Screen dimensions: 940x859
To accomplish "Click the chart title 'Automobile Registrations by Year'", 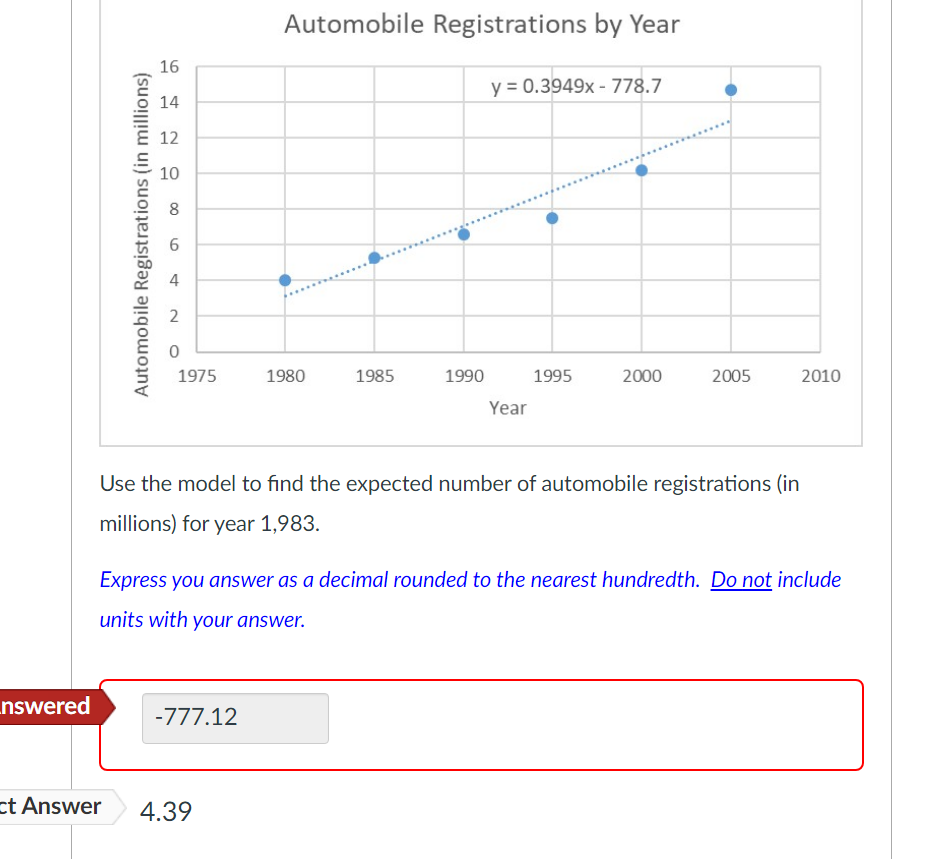I will (482, 25).
